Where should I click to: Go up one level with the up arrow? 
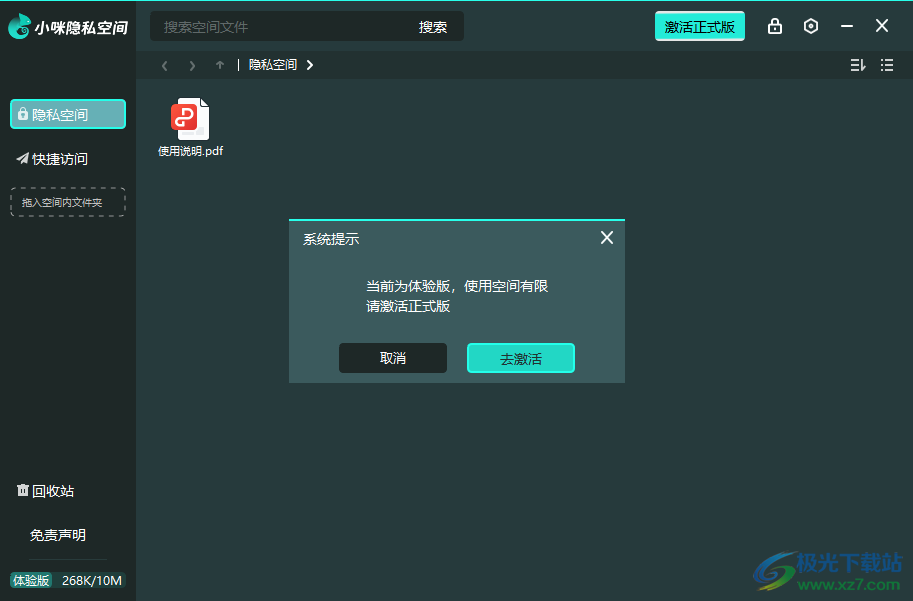click(x=219, y=65)
